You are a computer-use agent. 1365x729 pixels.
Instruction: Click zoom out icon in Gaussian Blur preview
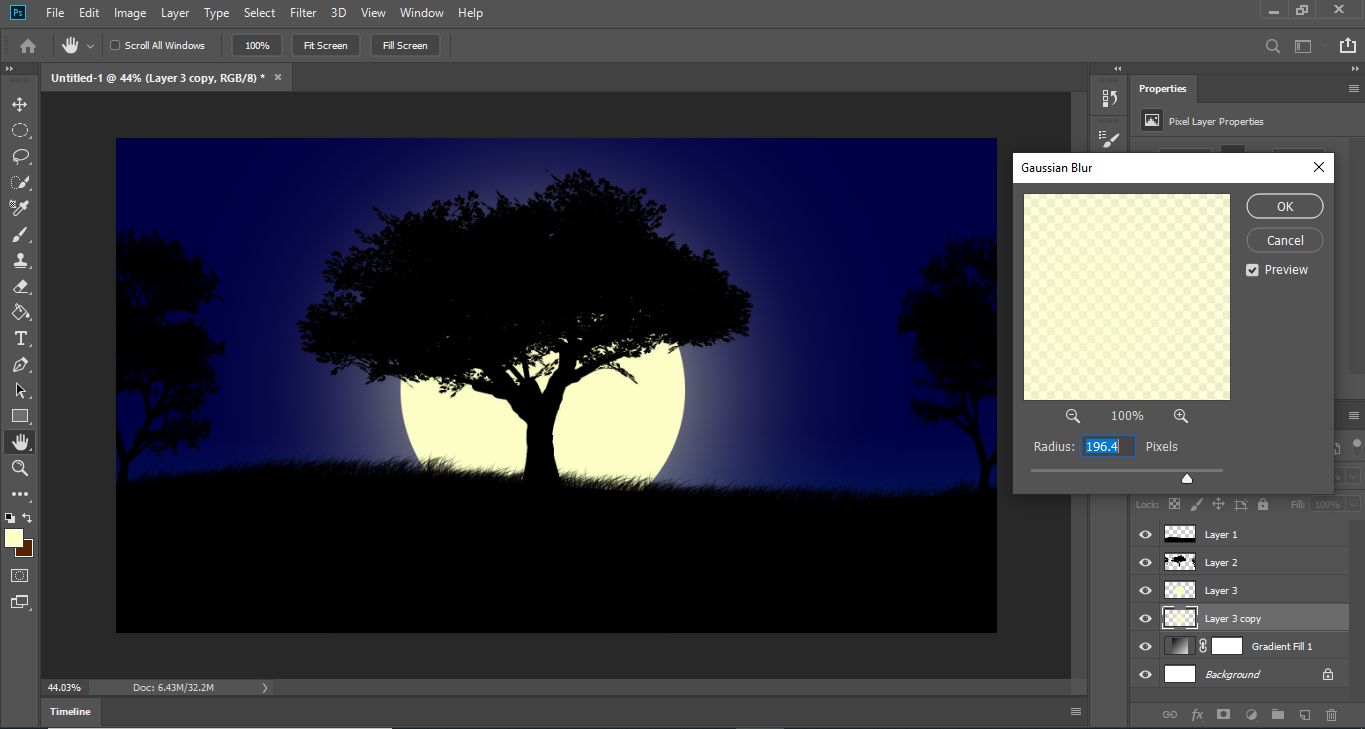tap(1073, 416)
